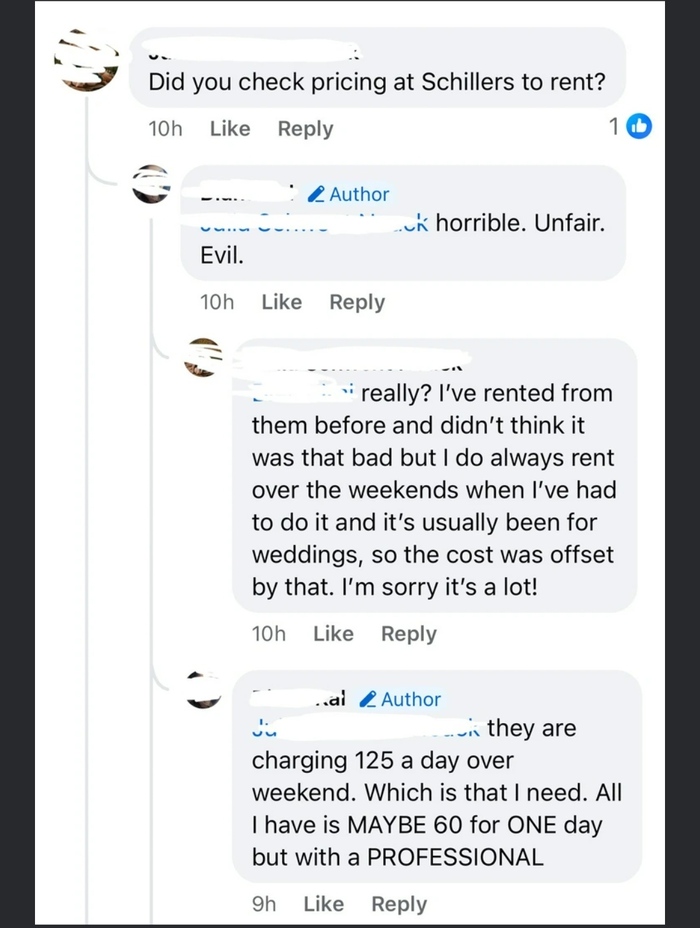The height and width of the screenshot is (928, 700).
Task: Like the "Did you check pricing" comment
Action: click(x=230, y=129)
